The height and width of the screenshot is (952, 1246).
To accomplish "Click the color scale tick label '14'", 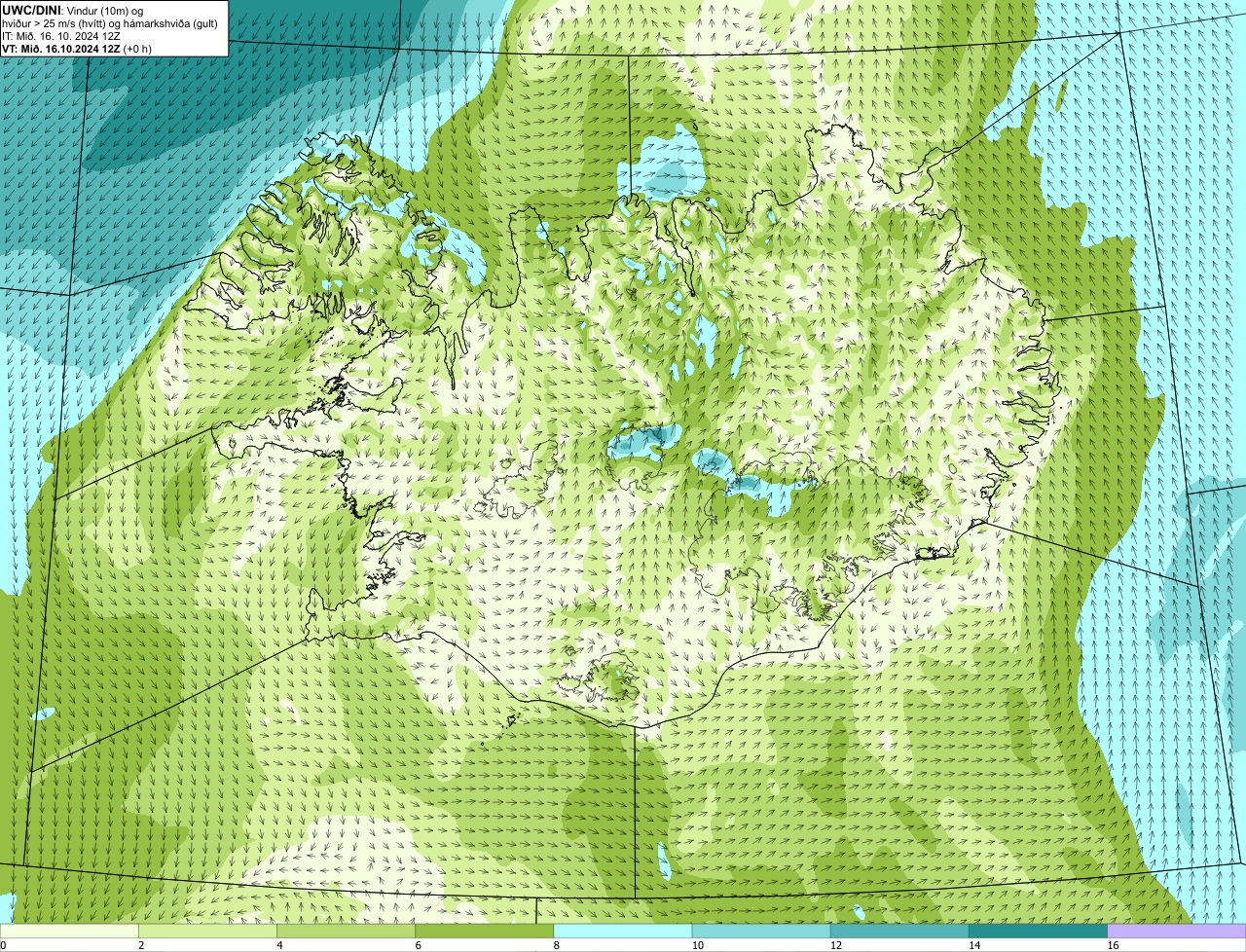I will click(x=974, y=945).
